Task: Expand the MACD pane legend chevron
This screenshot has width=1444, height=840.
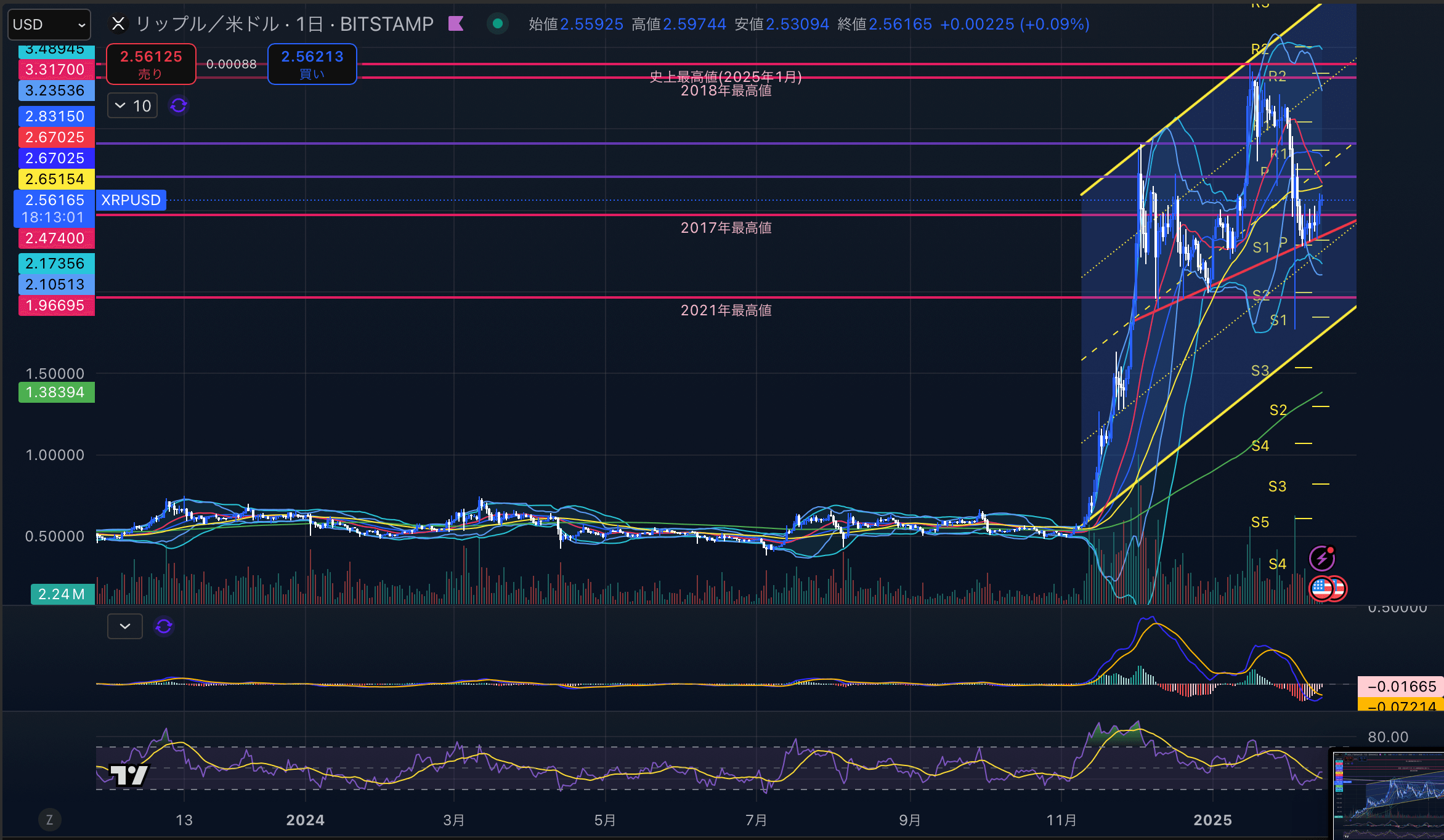Action: click(x=125, y=626)
